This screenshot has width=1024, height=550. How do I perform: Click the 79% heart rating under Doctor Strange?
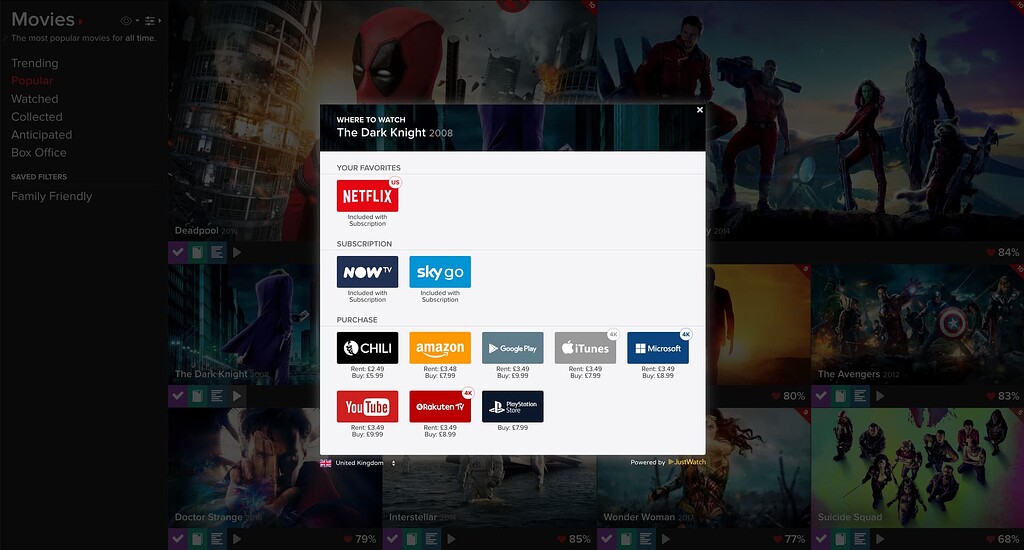[x=359, y=539]
